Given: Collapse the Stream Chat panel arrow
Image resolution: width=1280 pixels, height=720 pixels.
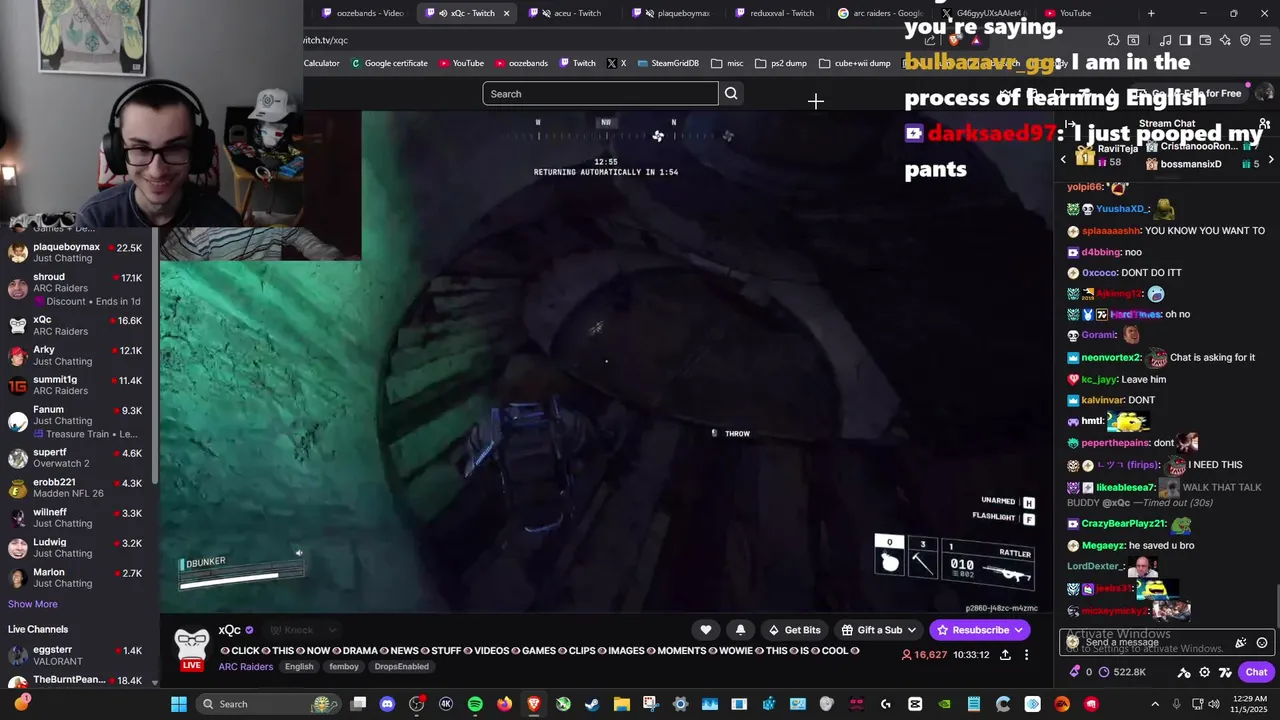Looking at the screenshot, I should coord(1070,124).
